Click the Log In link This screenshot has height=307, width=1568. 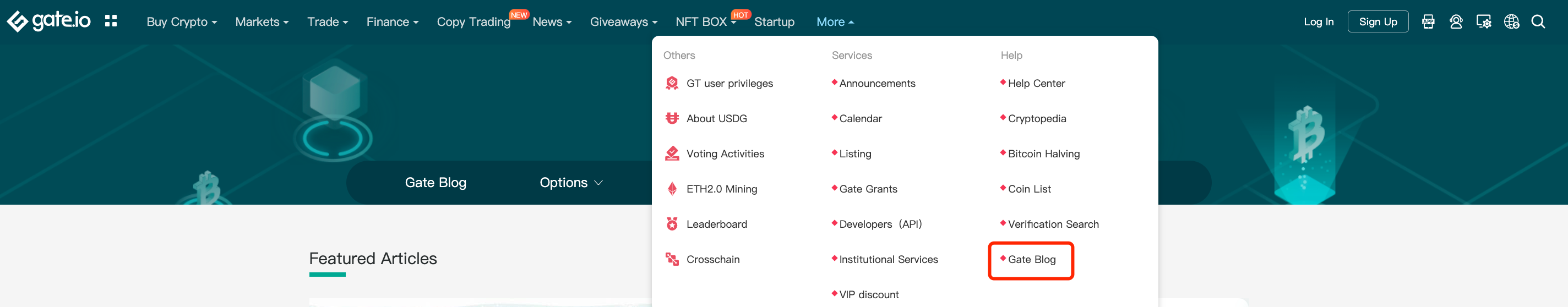1319,22
